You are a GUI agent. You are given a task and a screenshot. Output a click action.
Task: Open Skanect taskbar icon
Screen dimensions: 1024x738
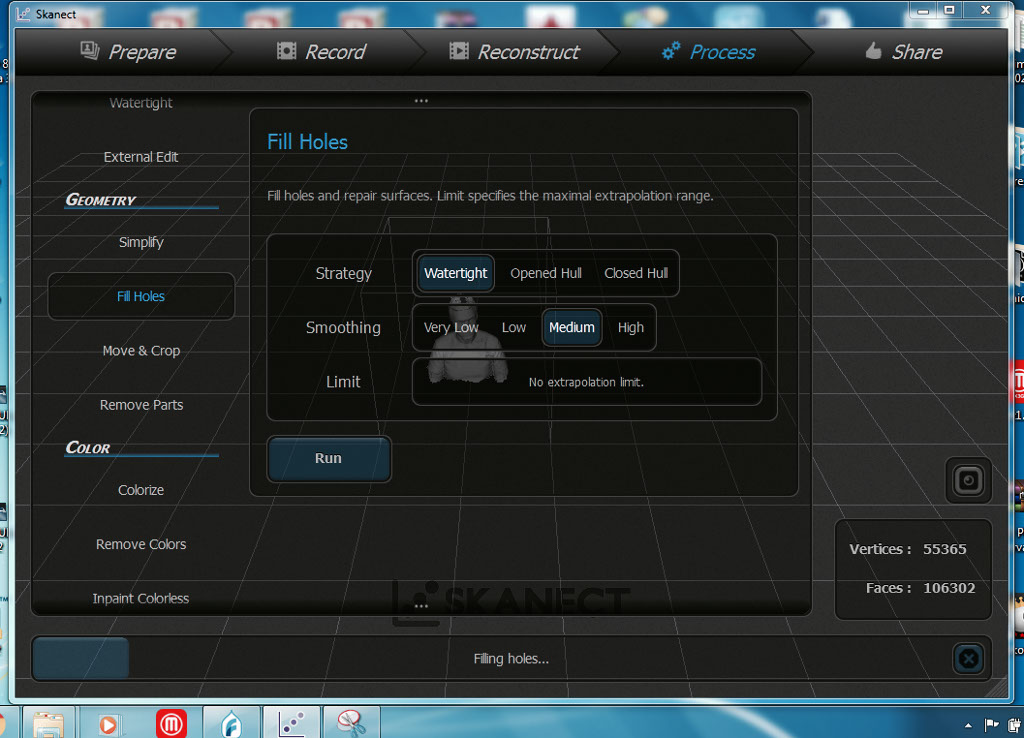(292, 723)
